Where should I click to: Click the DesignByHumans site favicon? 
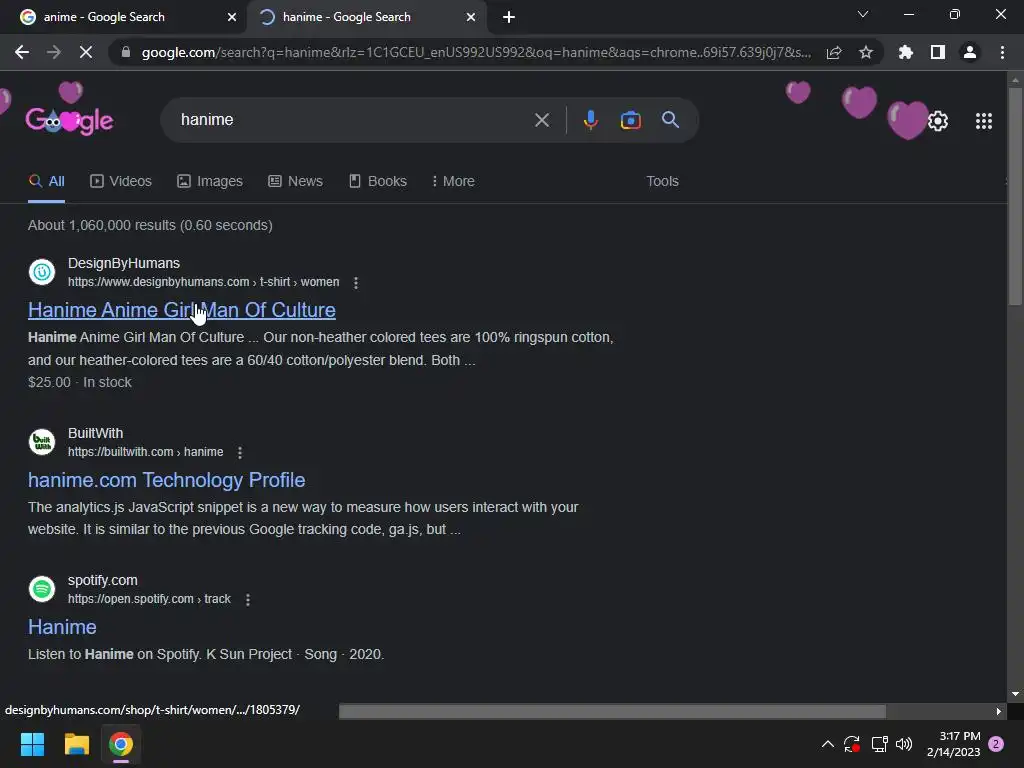[42, 272]
